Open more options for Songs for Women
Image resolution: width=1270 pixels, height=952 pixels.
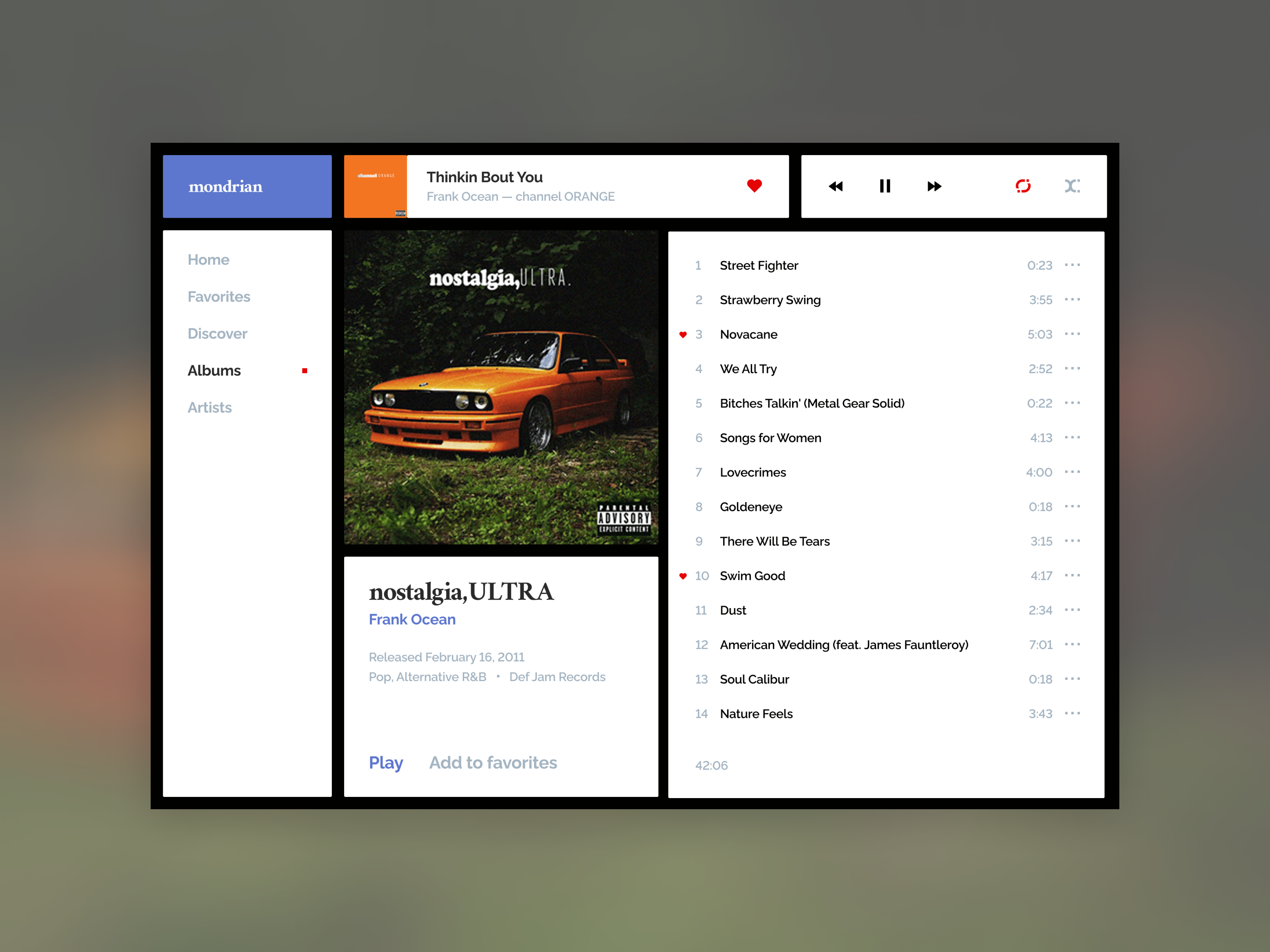(1072, 437)
